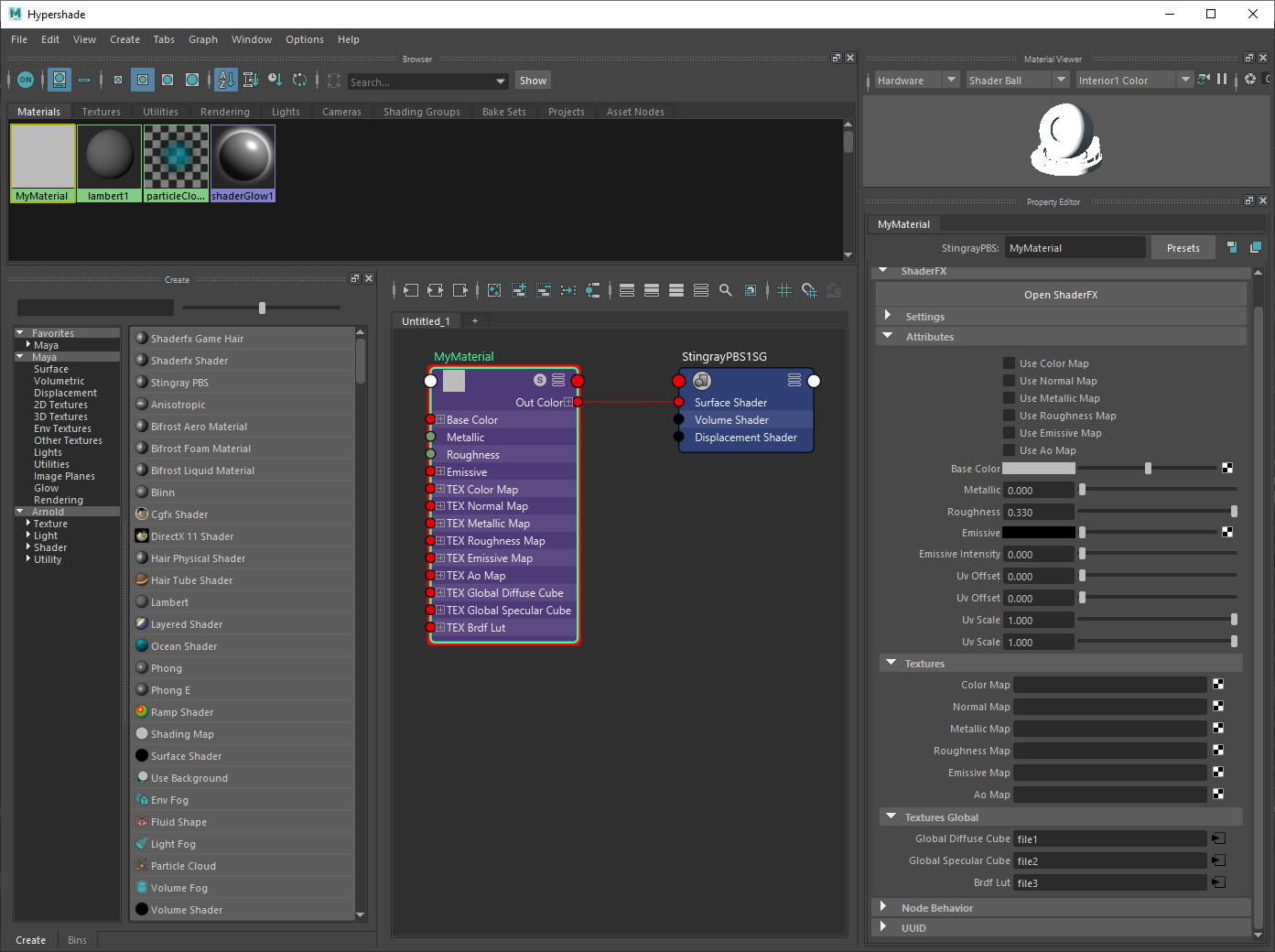Click the sort by time clock icon
This screenshot has height=952, width=1275.
[x=275, y=81]
